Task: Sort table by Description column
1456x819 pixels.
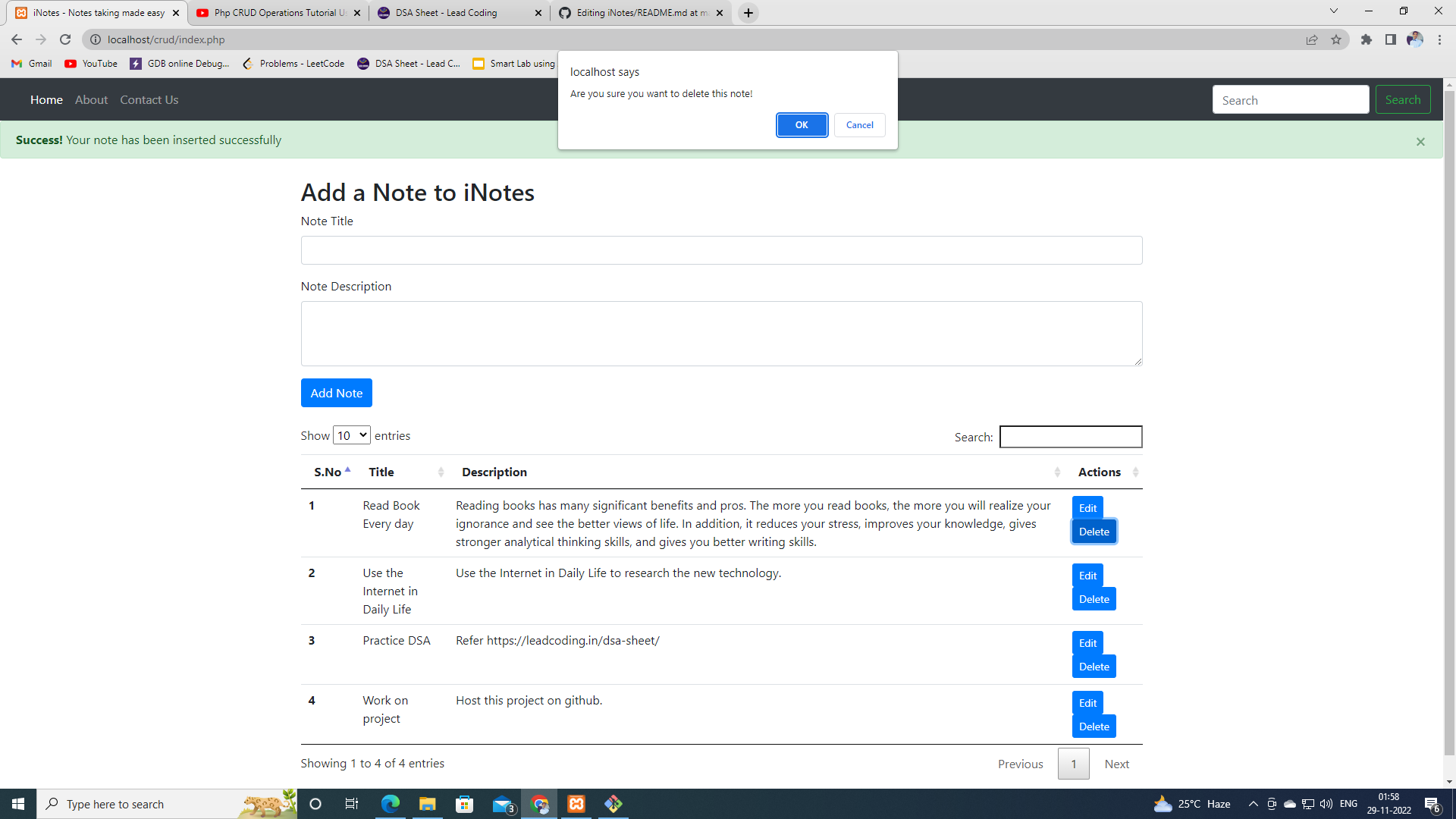Action: 758,472
